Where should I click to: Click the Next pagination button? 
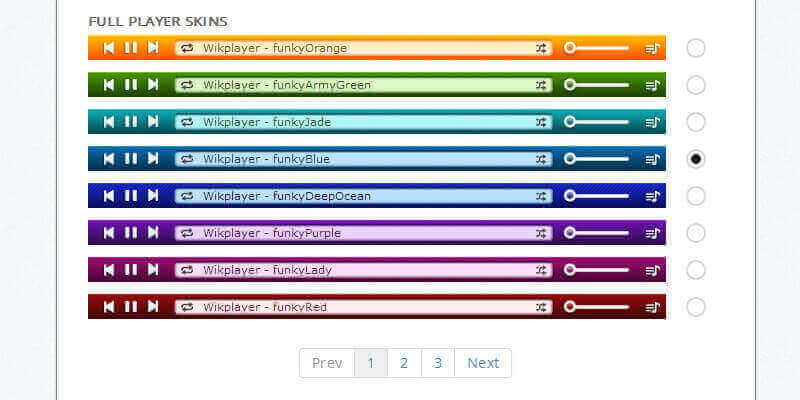pos(483,363)
